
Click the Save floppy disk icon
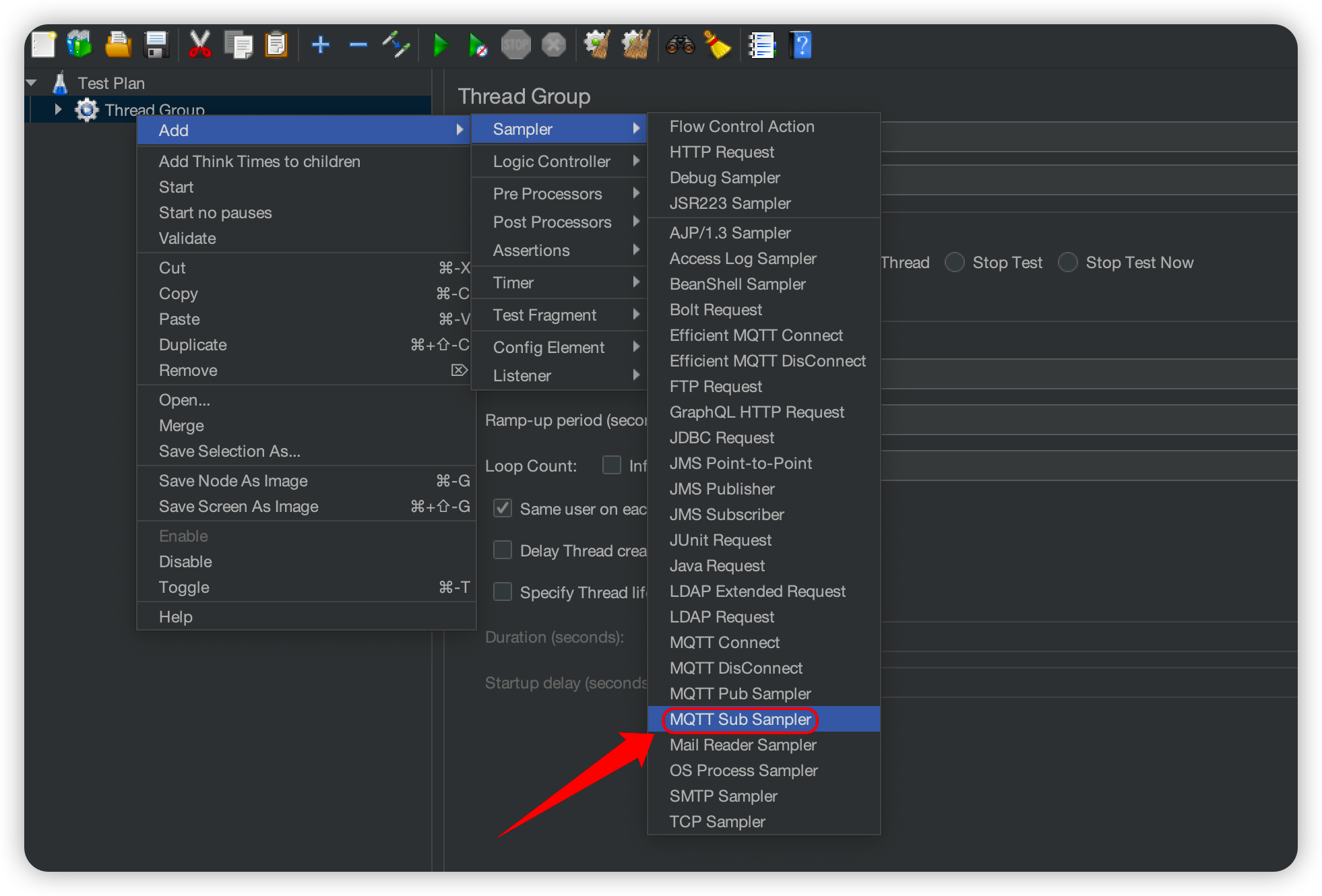pos(156,45)
